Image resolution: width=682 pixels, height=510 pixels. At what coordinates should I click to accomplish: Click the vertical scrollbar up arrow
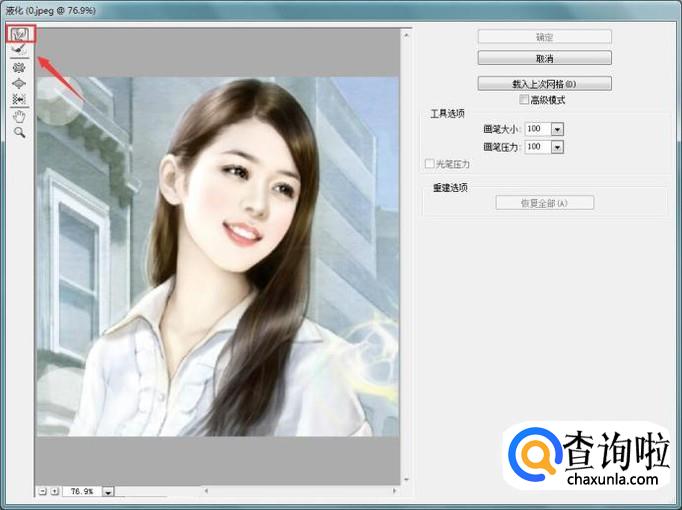(406, 34)
